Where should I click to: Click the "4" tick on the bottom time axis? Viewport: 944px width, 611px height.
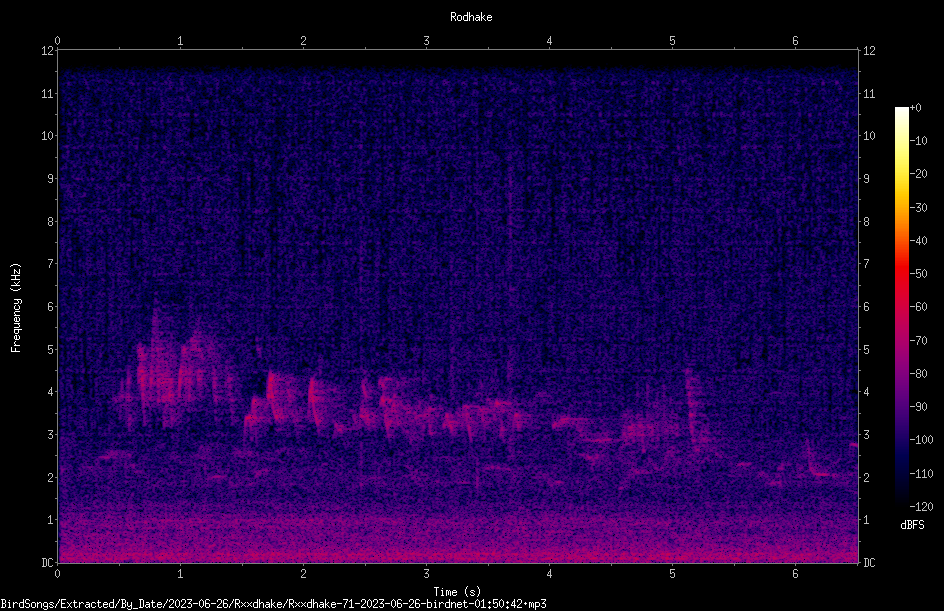coord(549,574)
